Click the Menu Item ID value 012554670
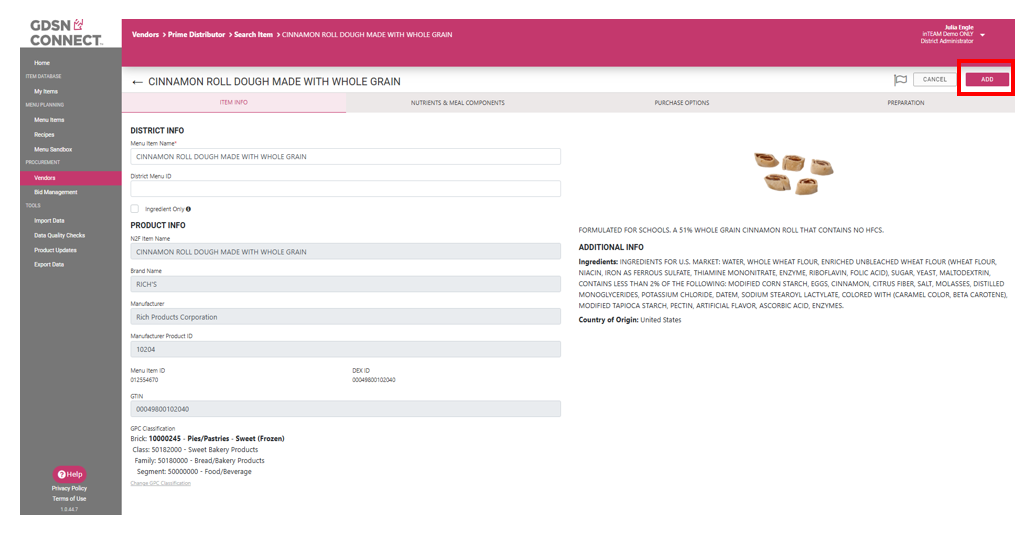The height and width of the screenshot is (533, 1029). (x=144, y=380)
